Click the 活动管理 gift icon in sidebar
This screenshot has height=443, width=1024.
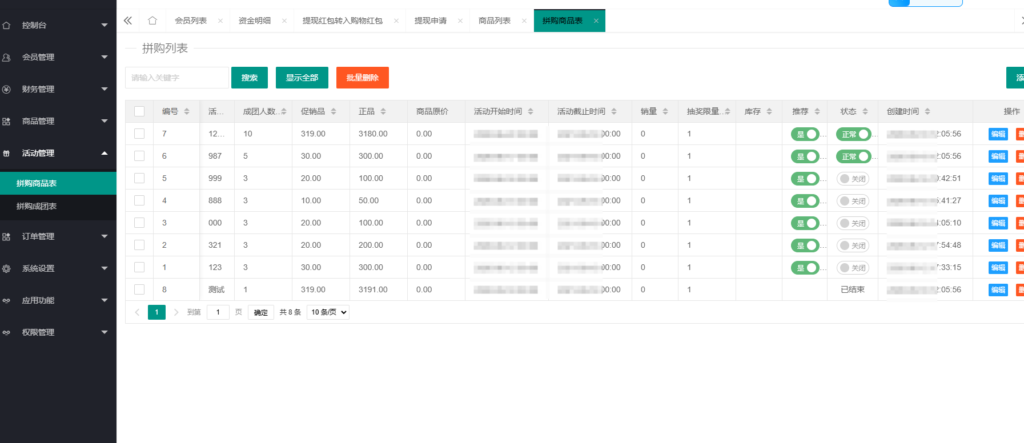coord(7,154)
